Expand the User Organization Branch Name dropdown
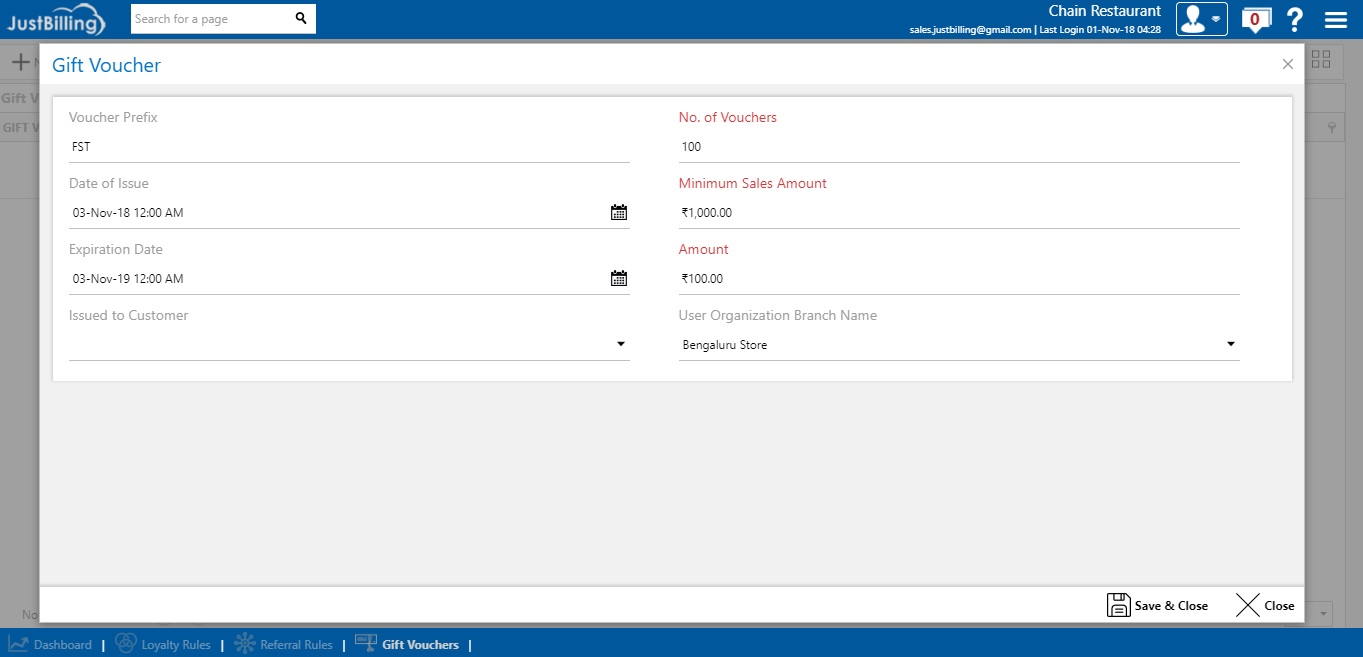 (x=1231, y=344)
